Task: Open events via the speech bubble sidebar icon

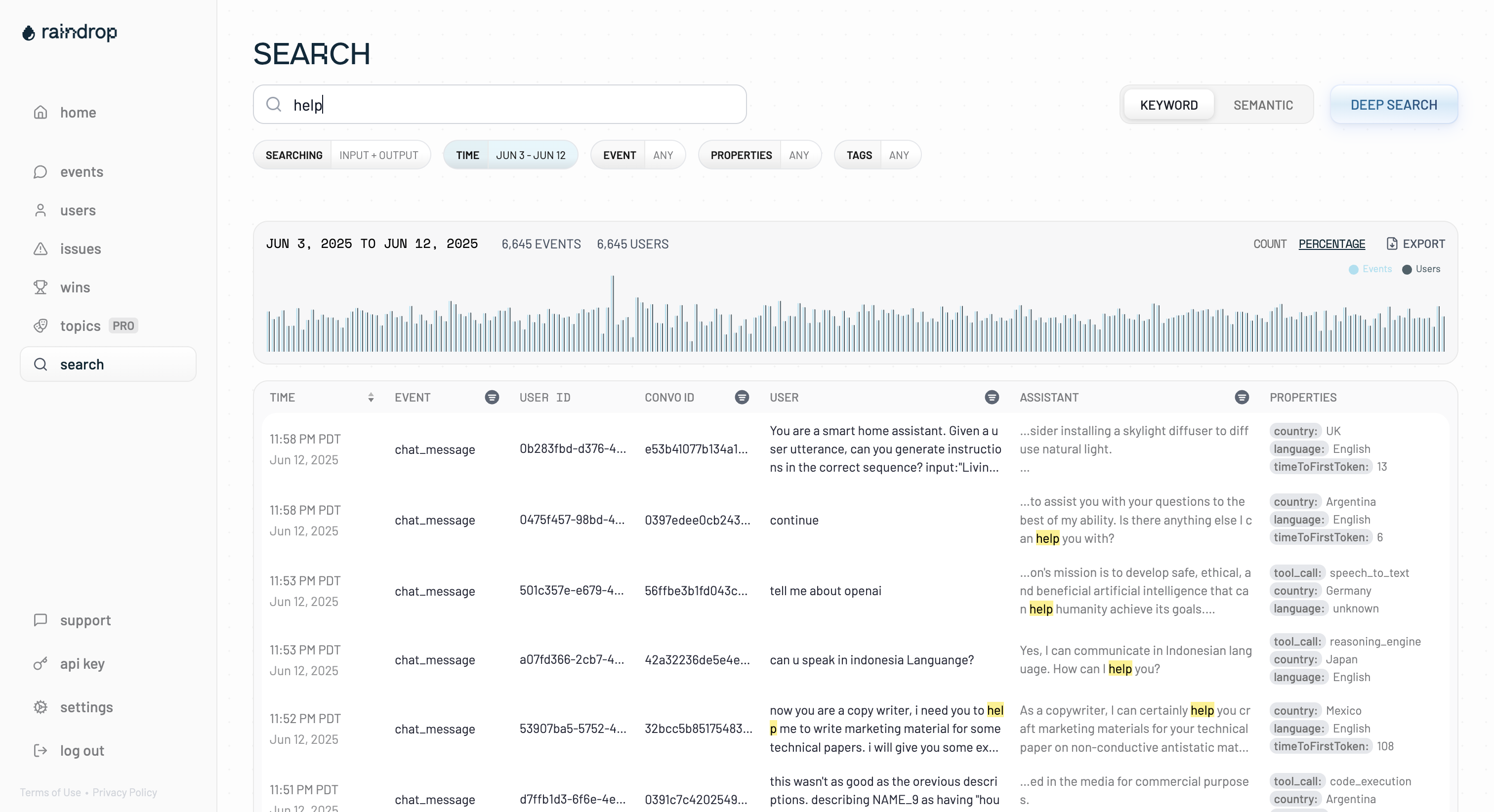Action: pyautogui.click(x=40, y=172)
